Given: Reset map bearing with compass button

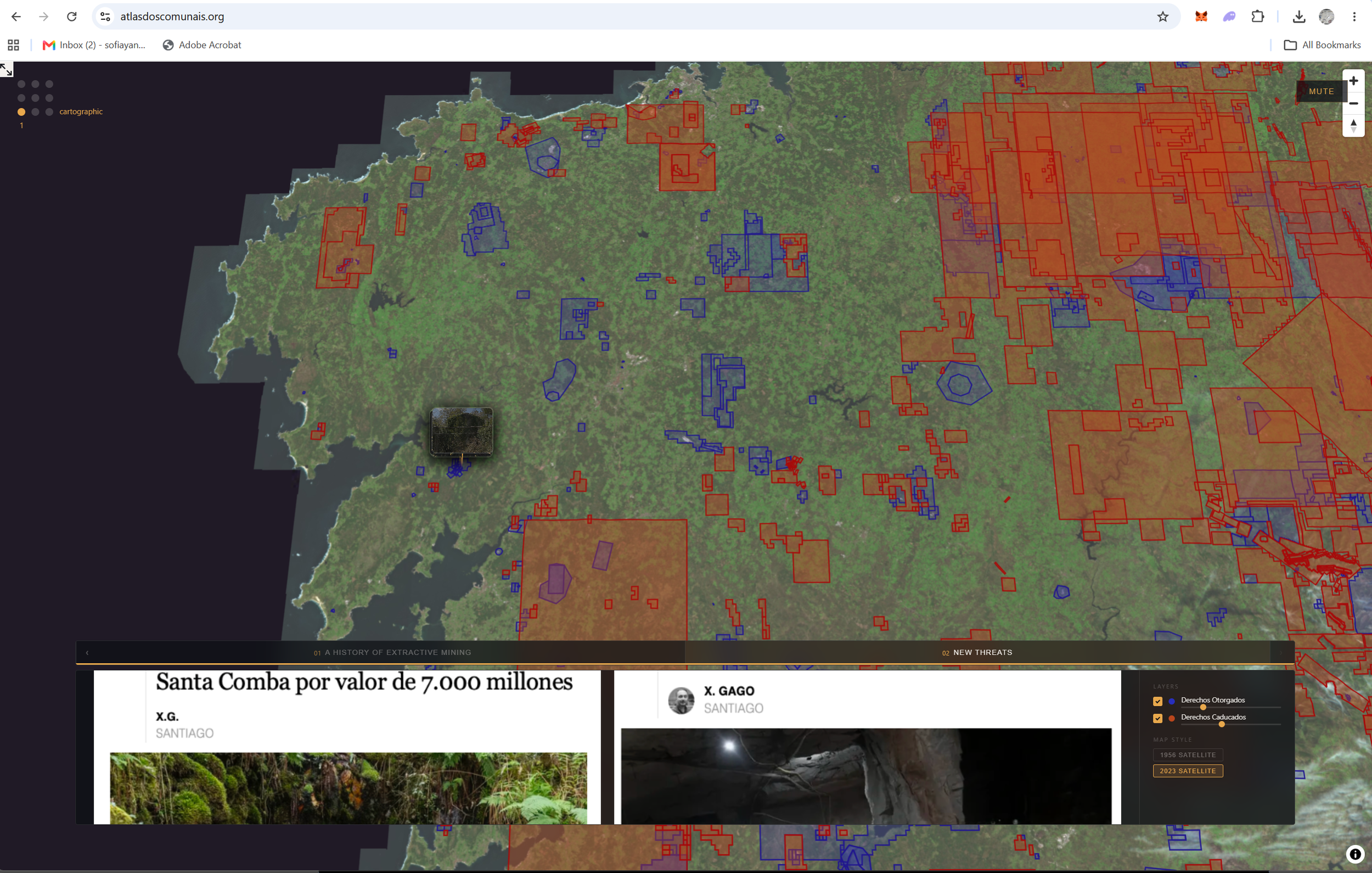Looking at the screenshot, I should click(1354, 125).
